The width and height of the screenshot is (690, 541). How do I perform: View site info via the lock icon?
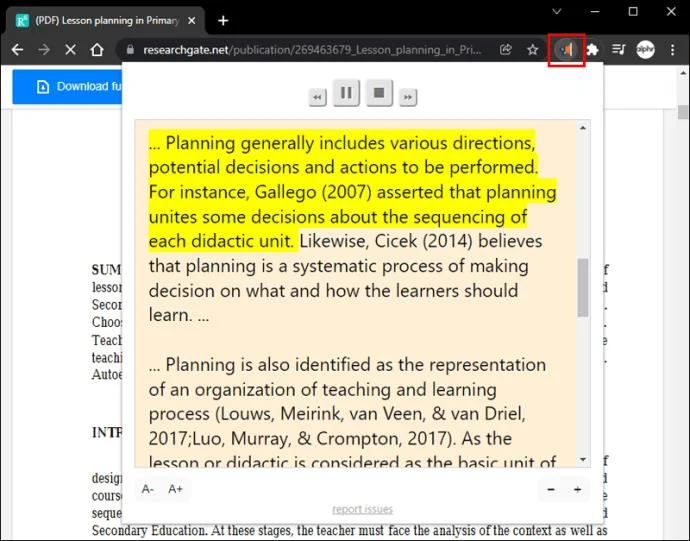(x=130, y=50)
